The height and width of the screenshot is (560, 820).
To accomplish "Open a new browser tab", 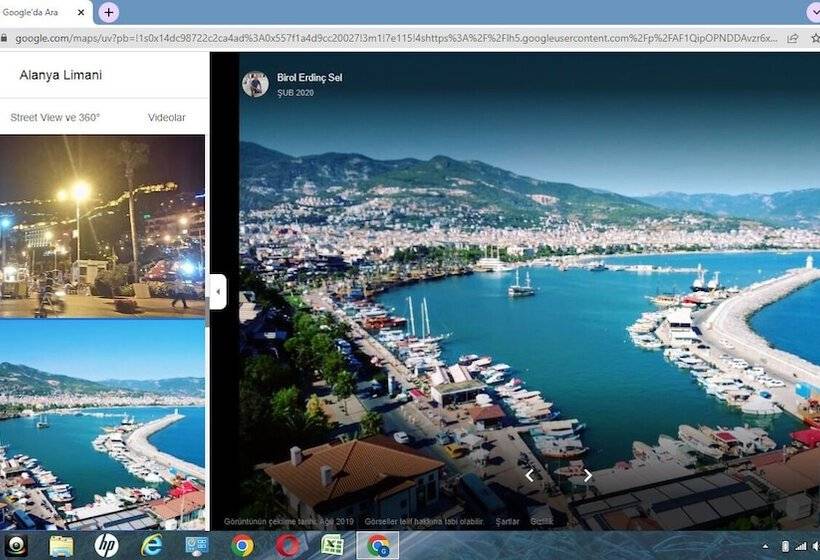I will tap(108, 12).
